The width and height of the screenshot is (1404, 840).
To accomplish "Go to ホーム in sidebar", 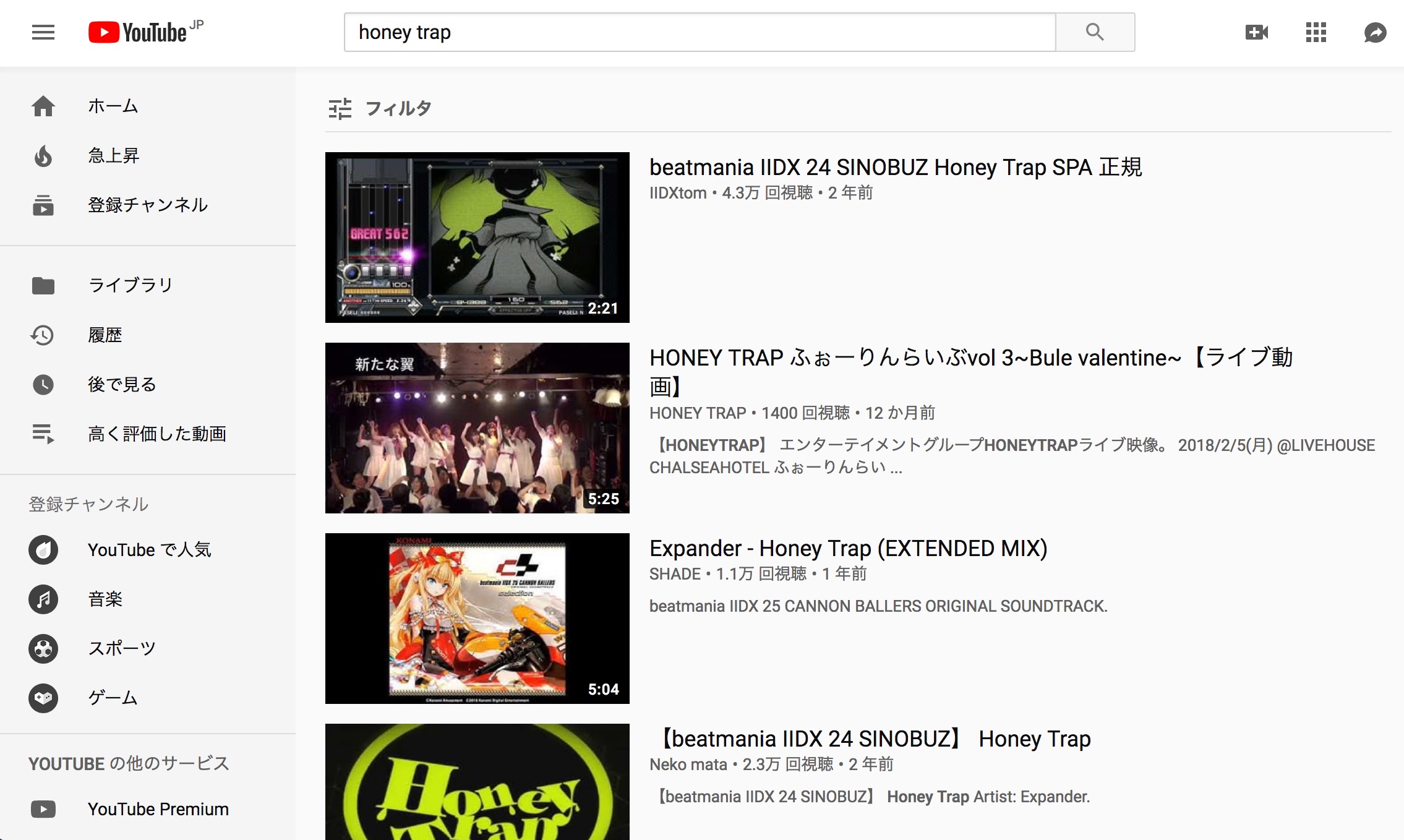I will click(148, 106).
